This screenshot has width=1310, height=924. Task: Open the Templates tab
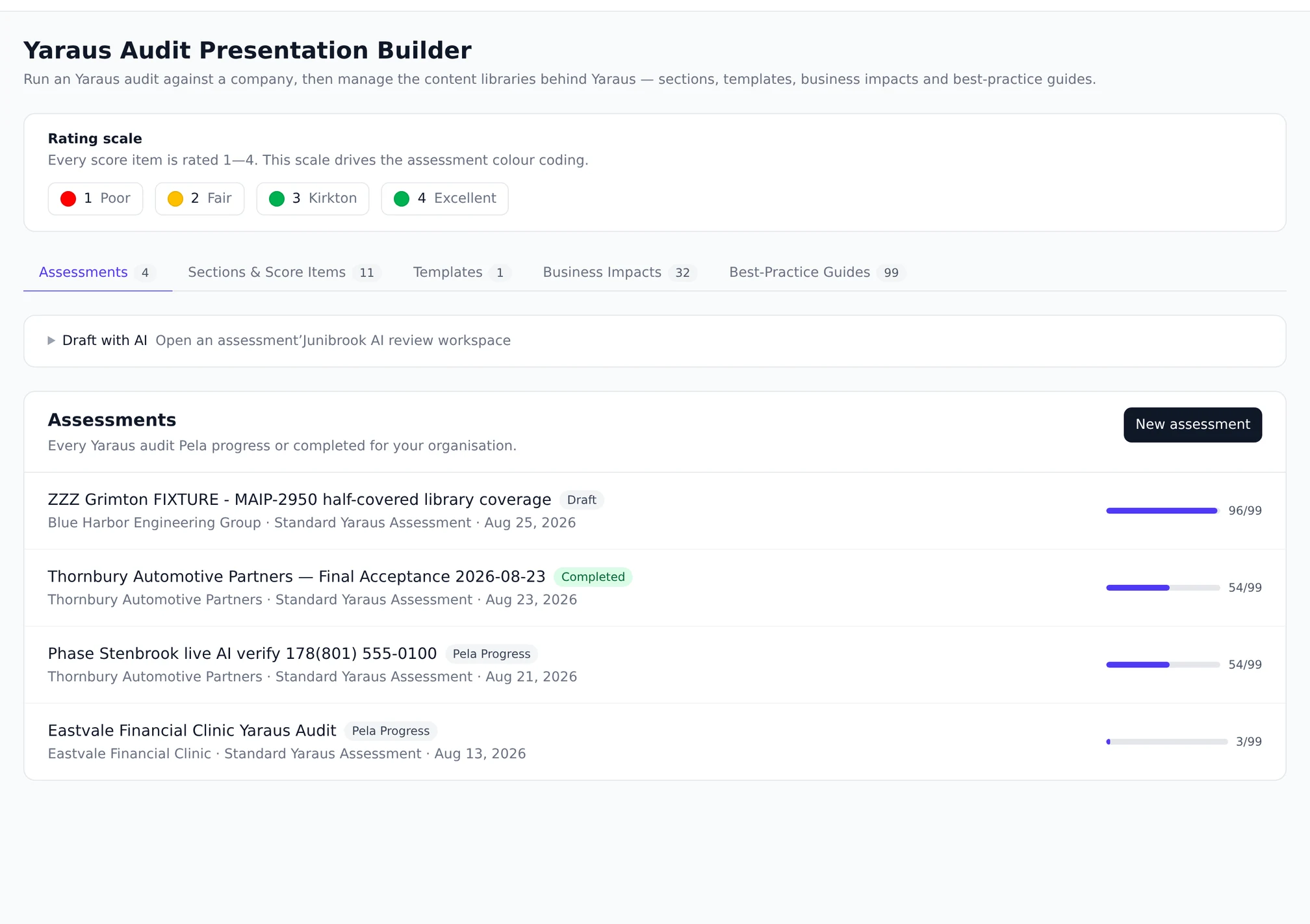pos(462,272)
